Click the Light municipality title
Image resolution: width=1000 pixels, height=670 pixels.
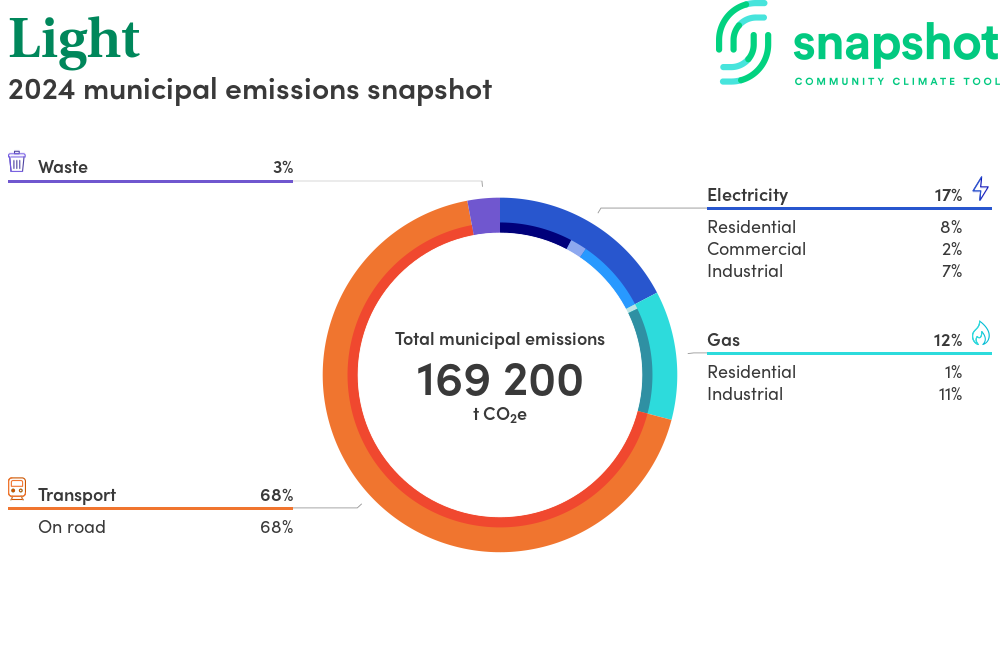(75, 40)
